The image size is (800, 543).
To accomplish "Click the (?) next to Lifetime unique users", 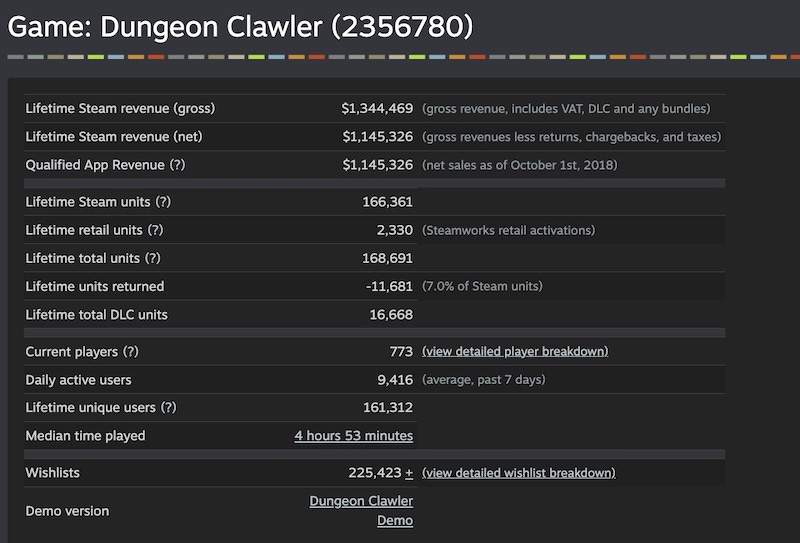I will 168,407.
